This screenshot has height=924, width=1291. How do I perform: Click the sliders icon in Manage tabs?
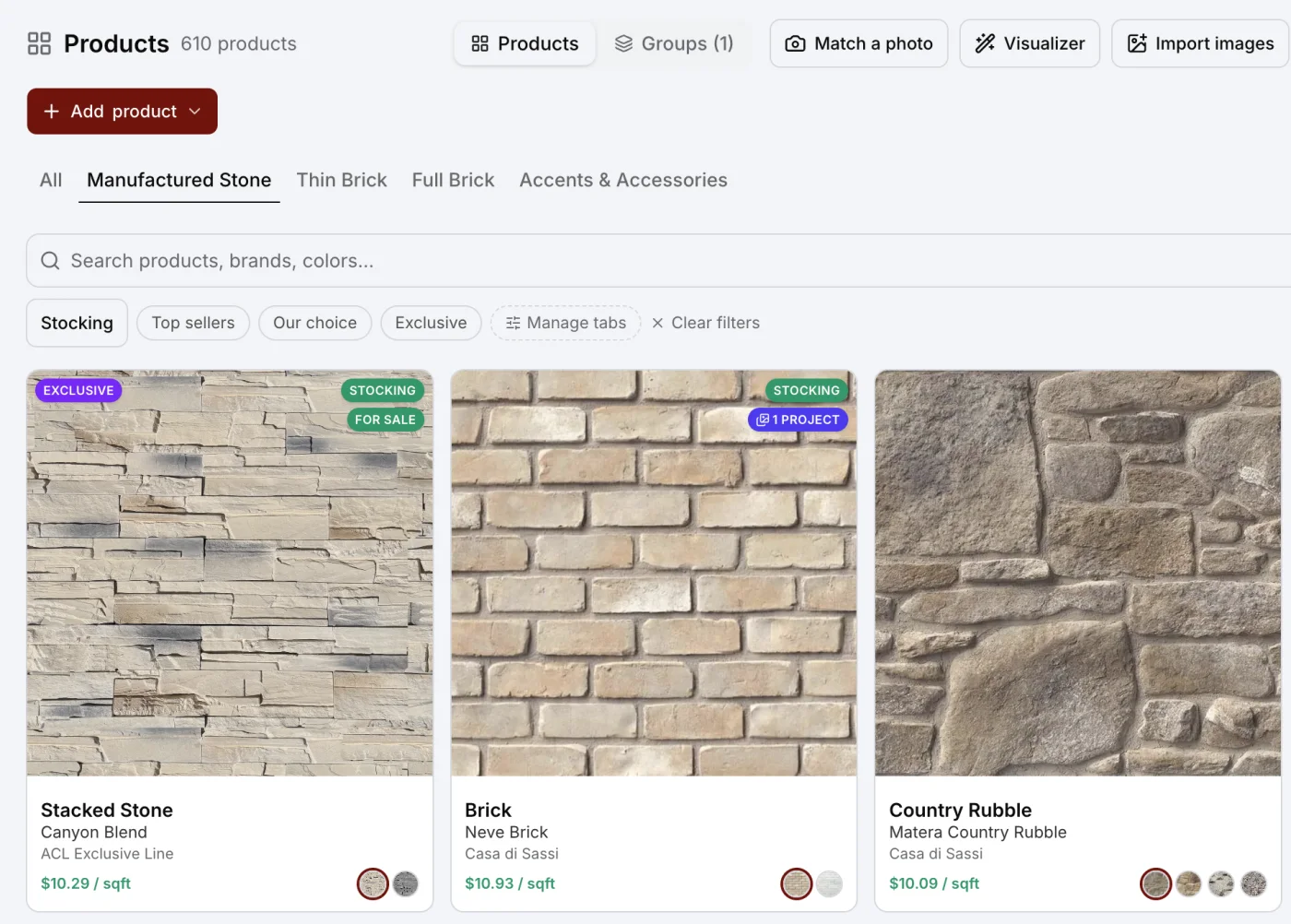(x=513, y=323)
